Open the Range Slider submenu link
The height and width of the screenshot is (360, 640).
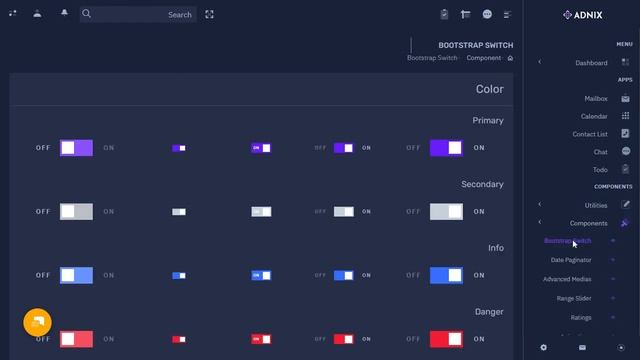pos(574,298)
